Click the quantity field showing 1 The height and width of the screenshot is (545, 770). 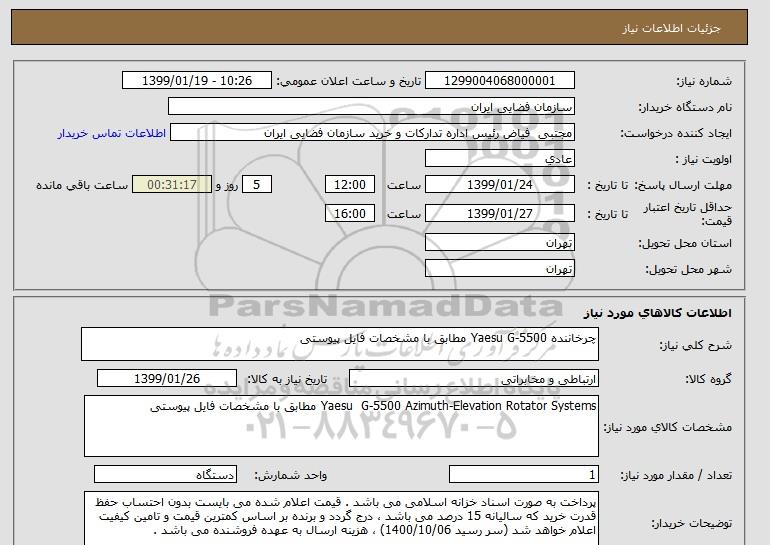click(524, 474)
